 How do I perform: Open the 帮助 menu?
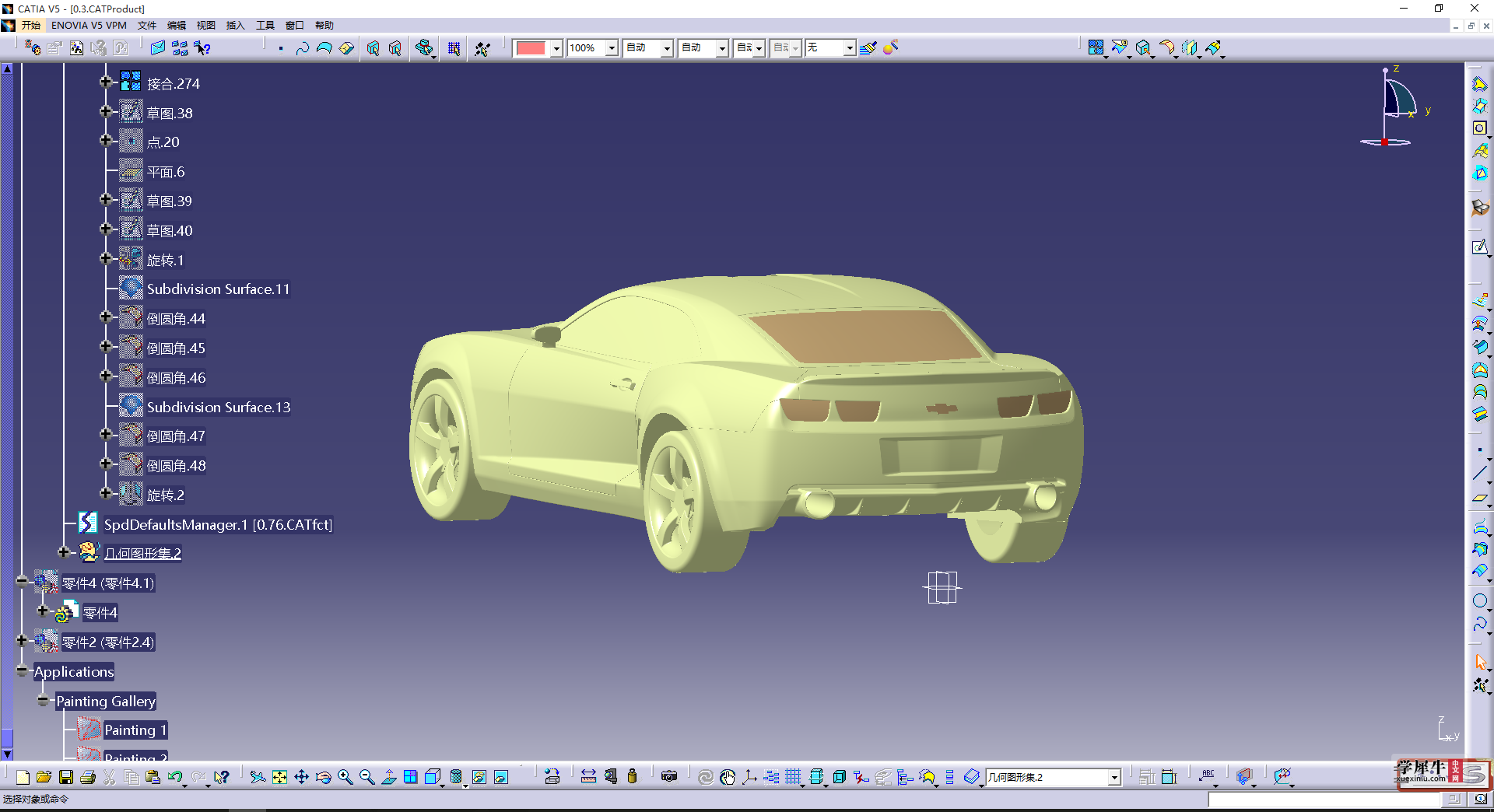pyautogui.click(x=324, y=26)
